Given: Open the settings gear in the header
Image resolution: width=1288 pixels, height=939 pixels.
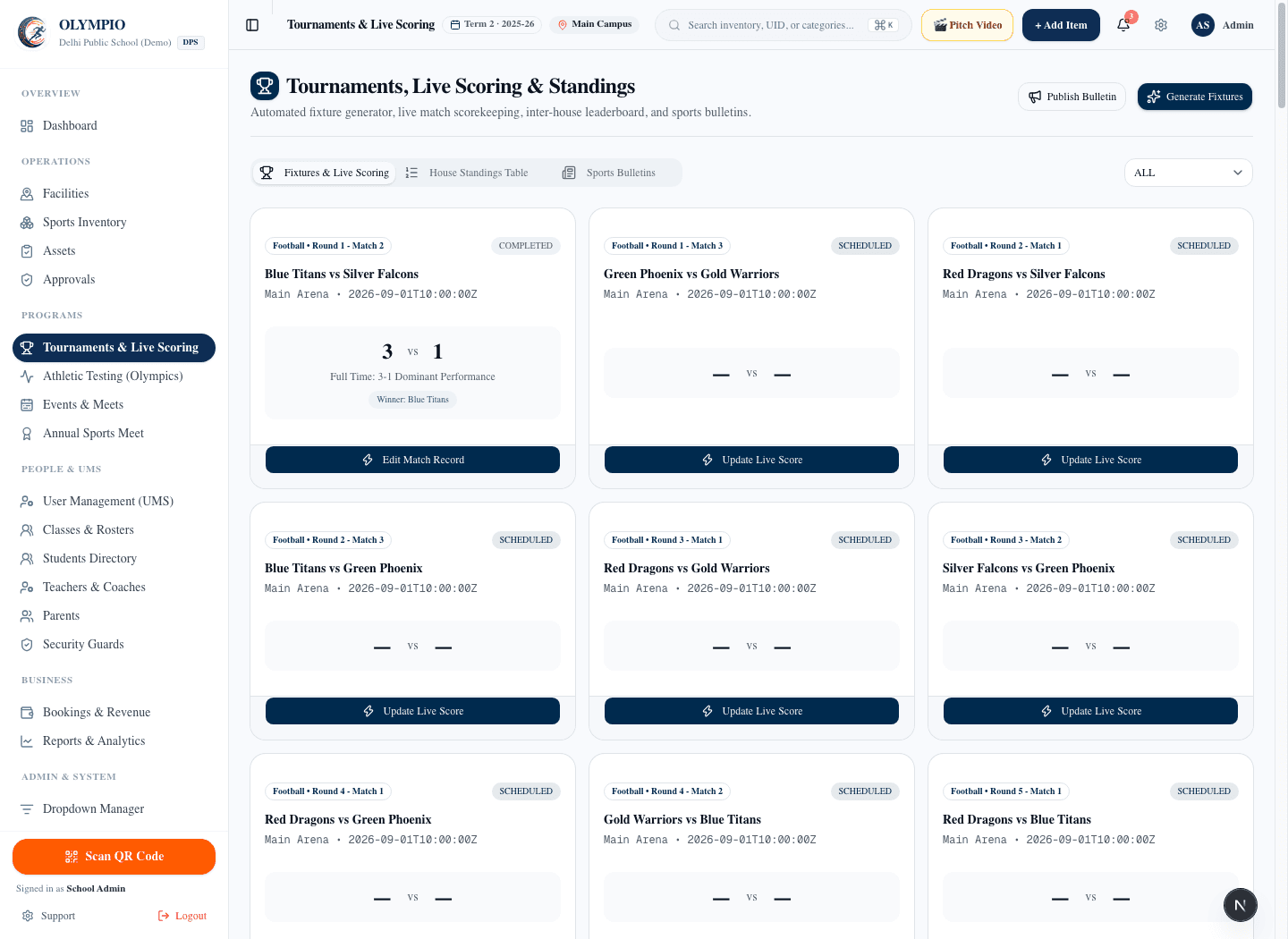Looking at the screenshot, I should point(1161,25).
